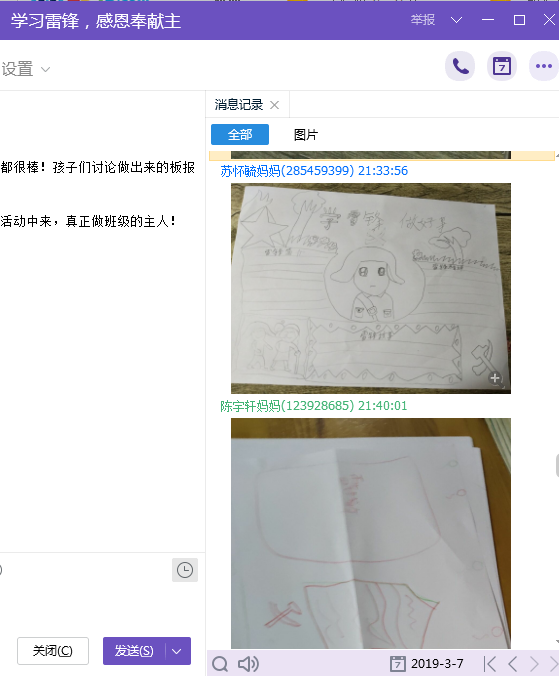This screenshot has width=559, height=676.
Task: Select the 全部 tab
Action: pos(240,135)
